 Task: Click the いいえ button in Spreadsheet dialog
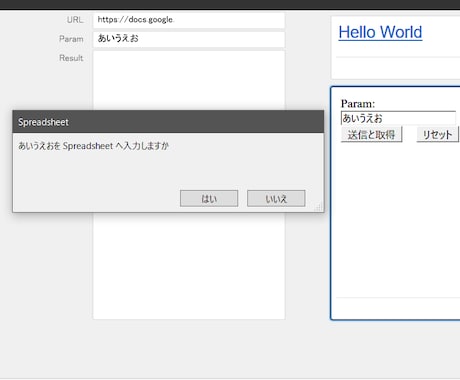pyautogui.click(x=276, y=199)
